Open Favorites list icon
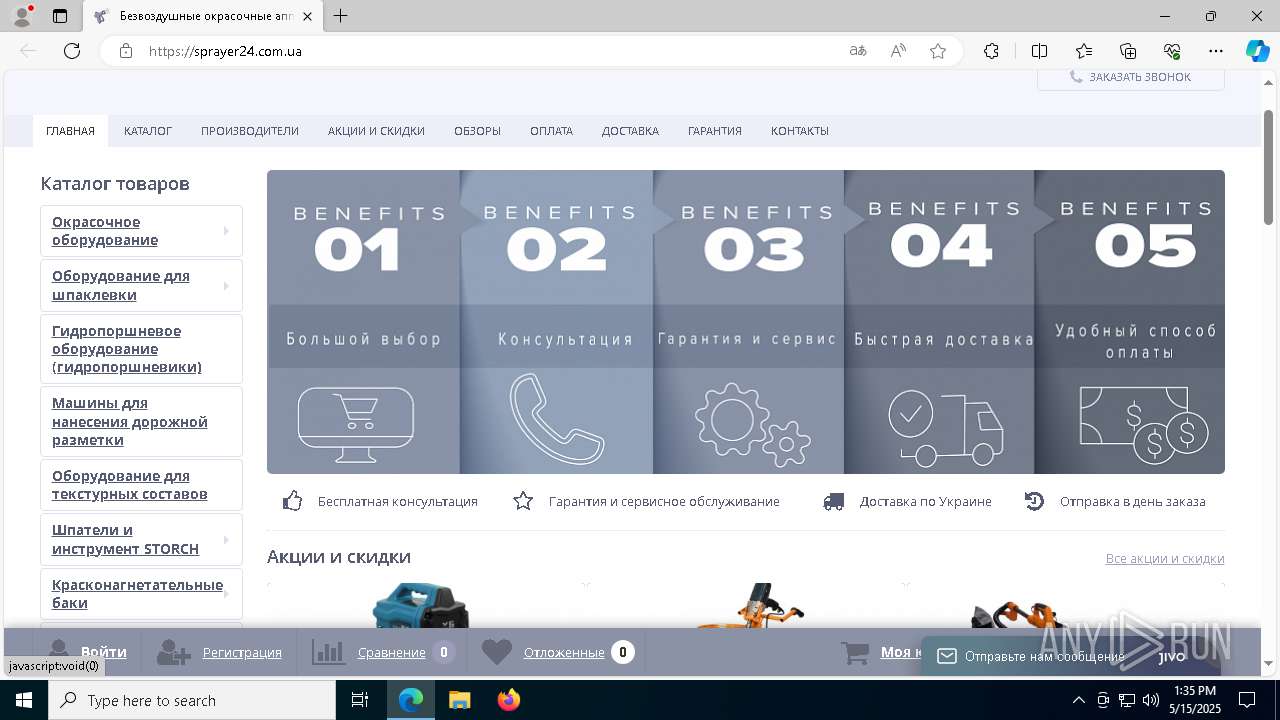This screenshot has height=720, width=1280. tap(1084, 51)
